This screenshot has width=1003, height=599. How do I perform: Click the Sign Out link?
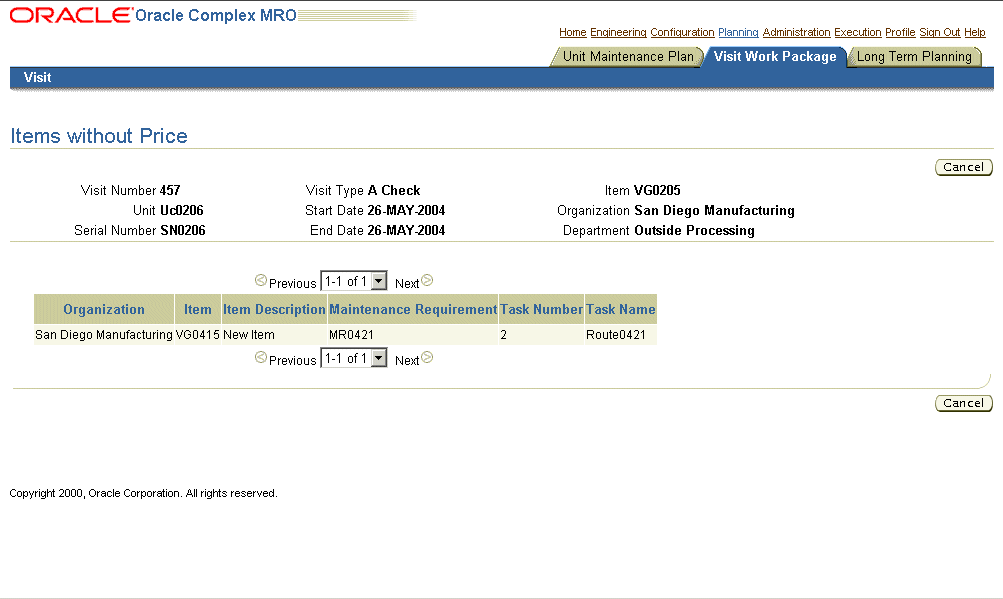click(x=940, y=32)
